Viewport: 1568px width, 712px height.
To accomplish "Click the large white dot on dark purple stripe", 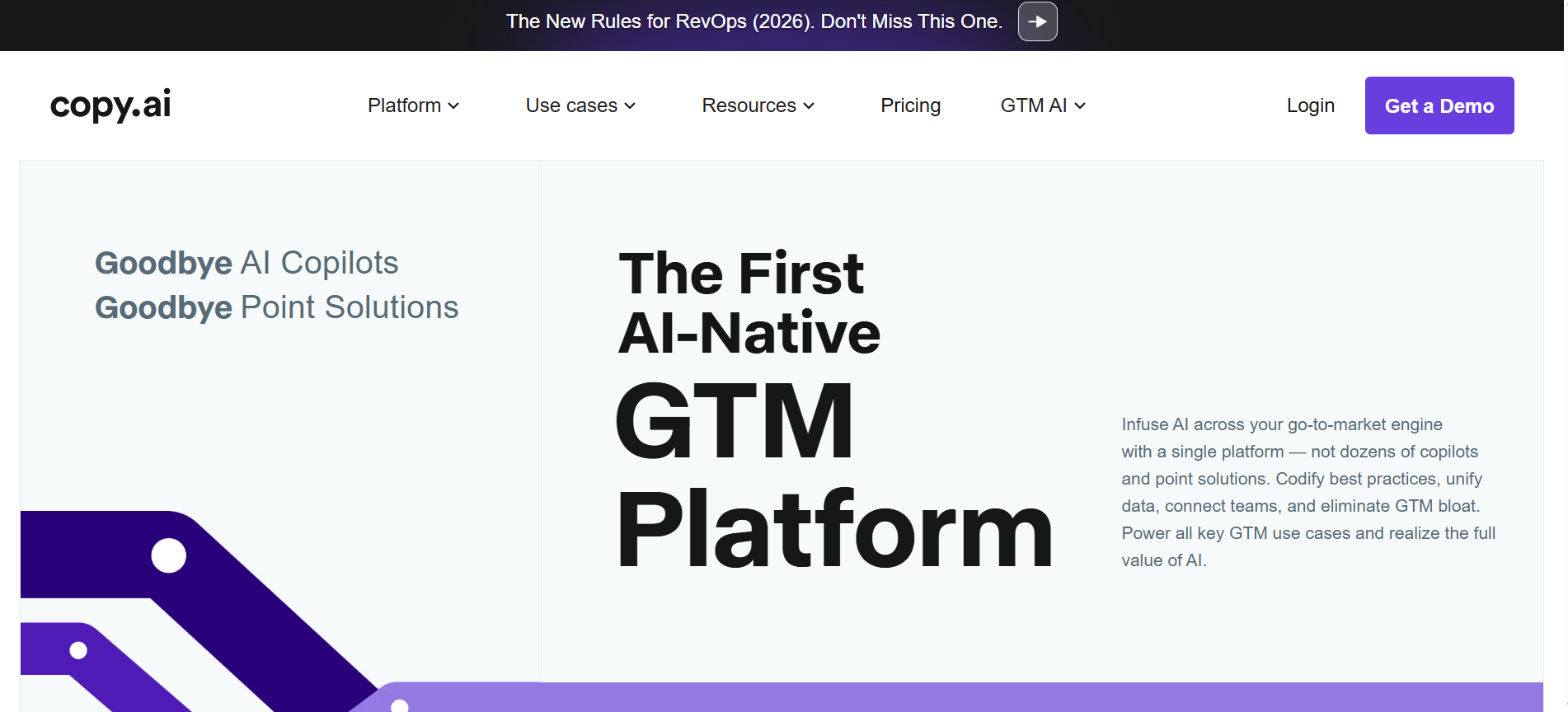I will 169,555.
